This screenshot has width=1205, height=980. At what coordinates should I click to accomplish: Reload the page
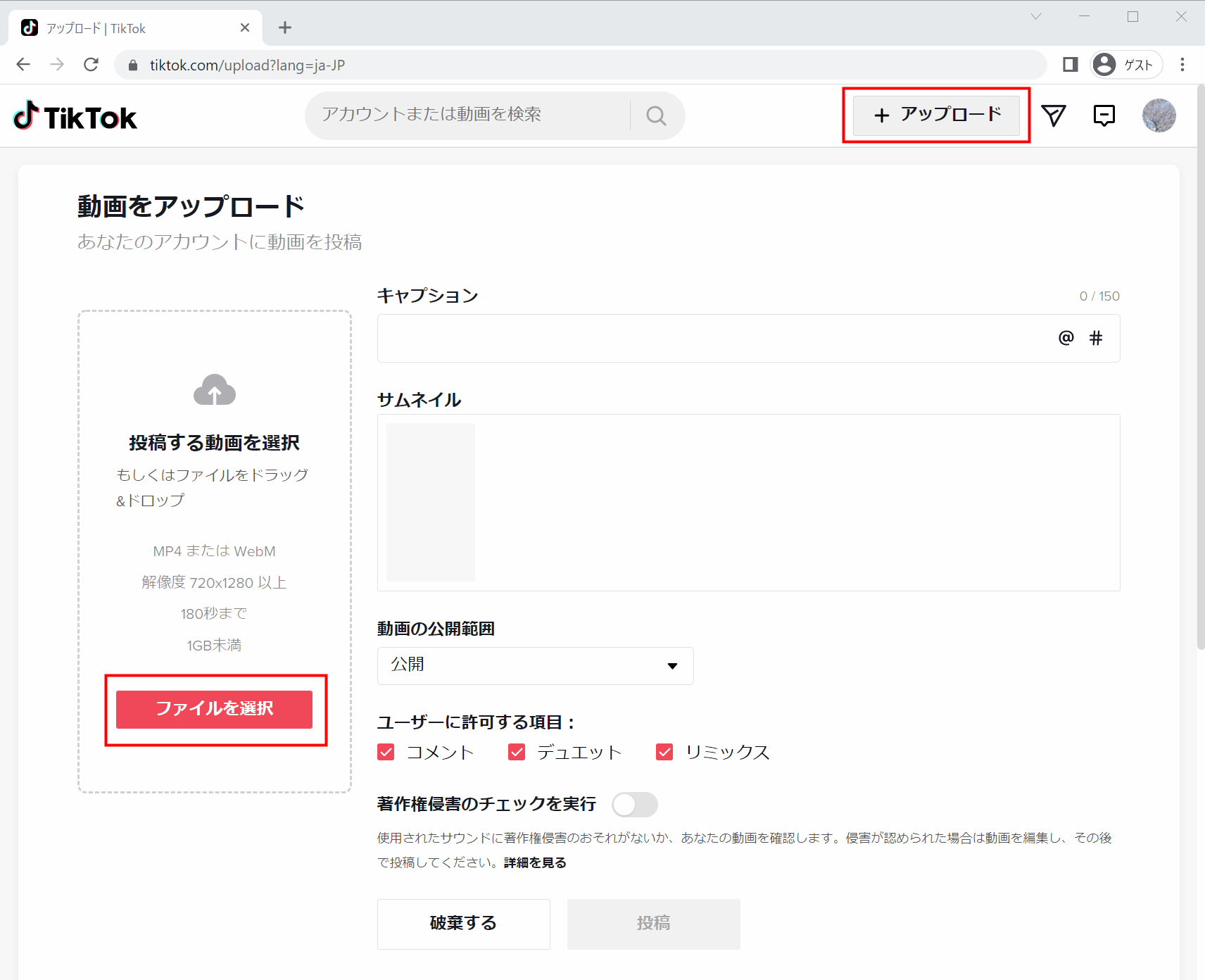click(91, 65)
